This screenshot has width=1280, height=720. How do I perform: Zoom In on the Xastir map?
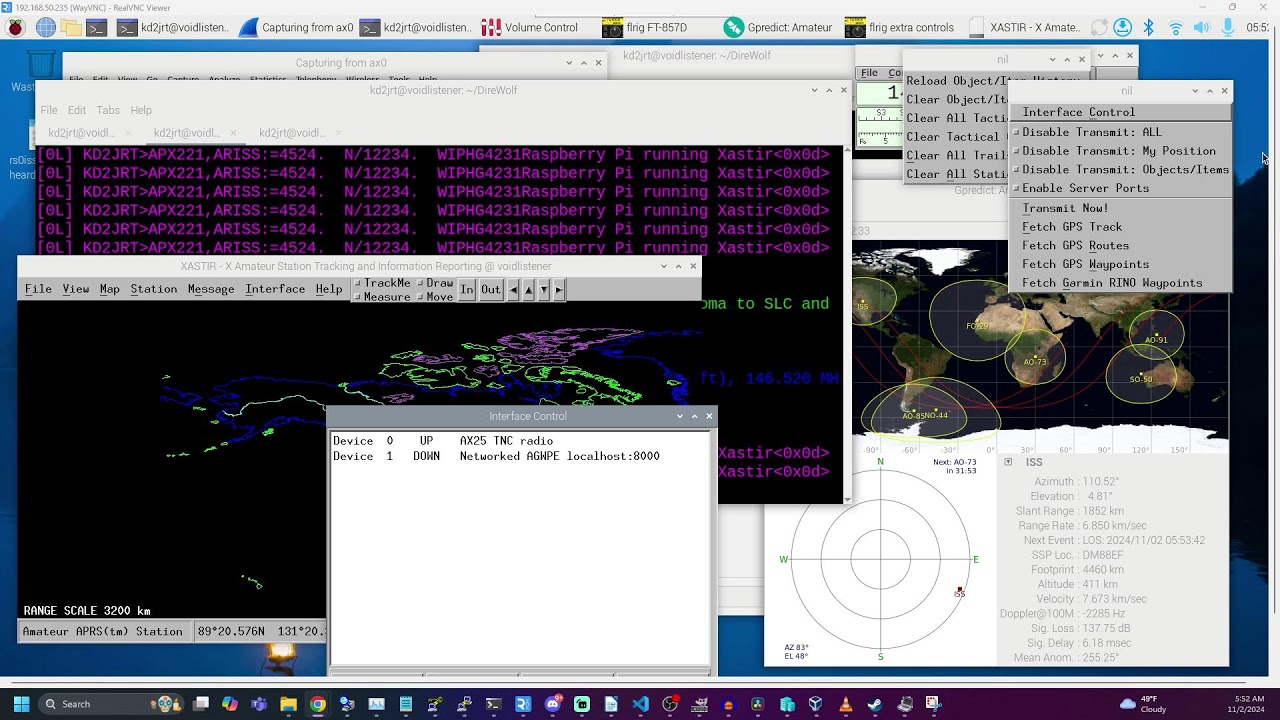point(467,289)
